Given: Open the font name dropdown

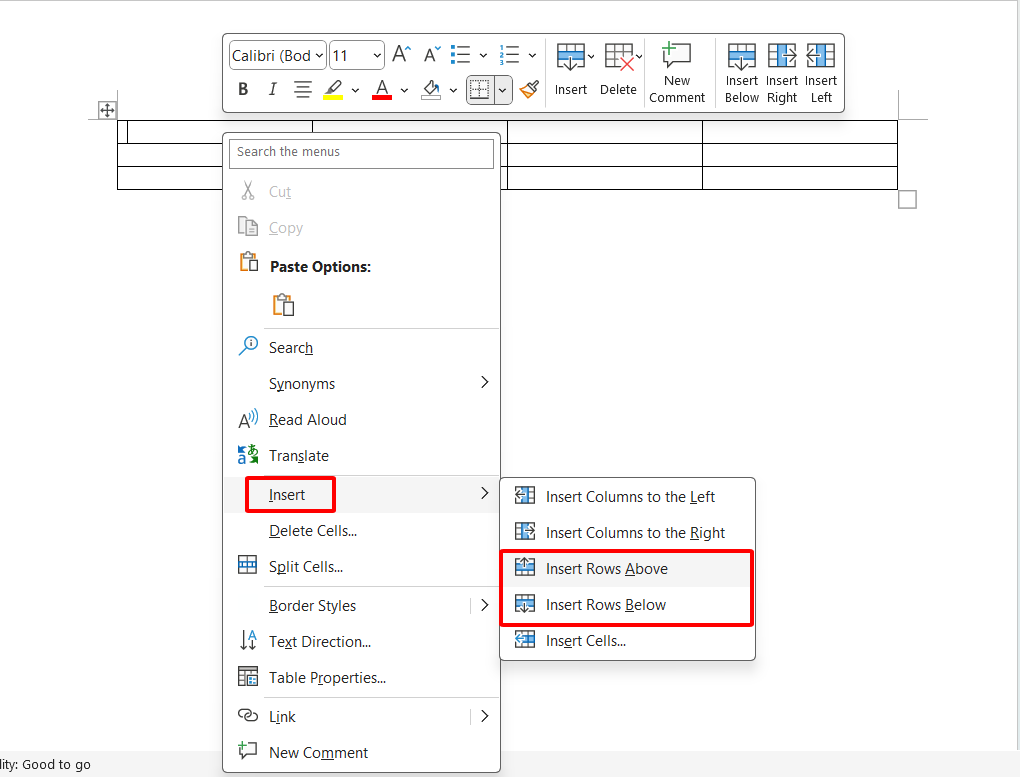Looking at the screenshot, I should 278,56.
